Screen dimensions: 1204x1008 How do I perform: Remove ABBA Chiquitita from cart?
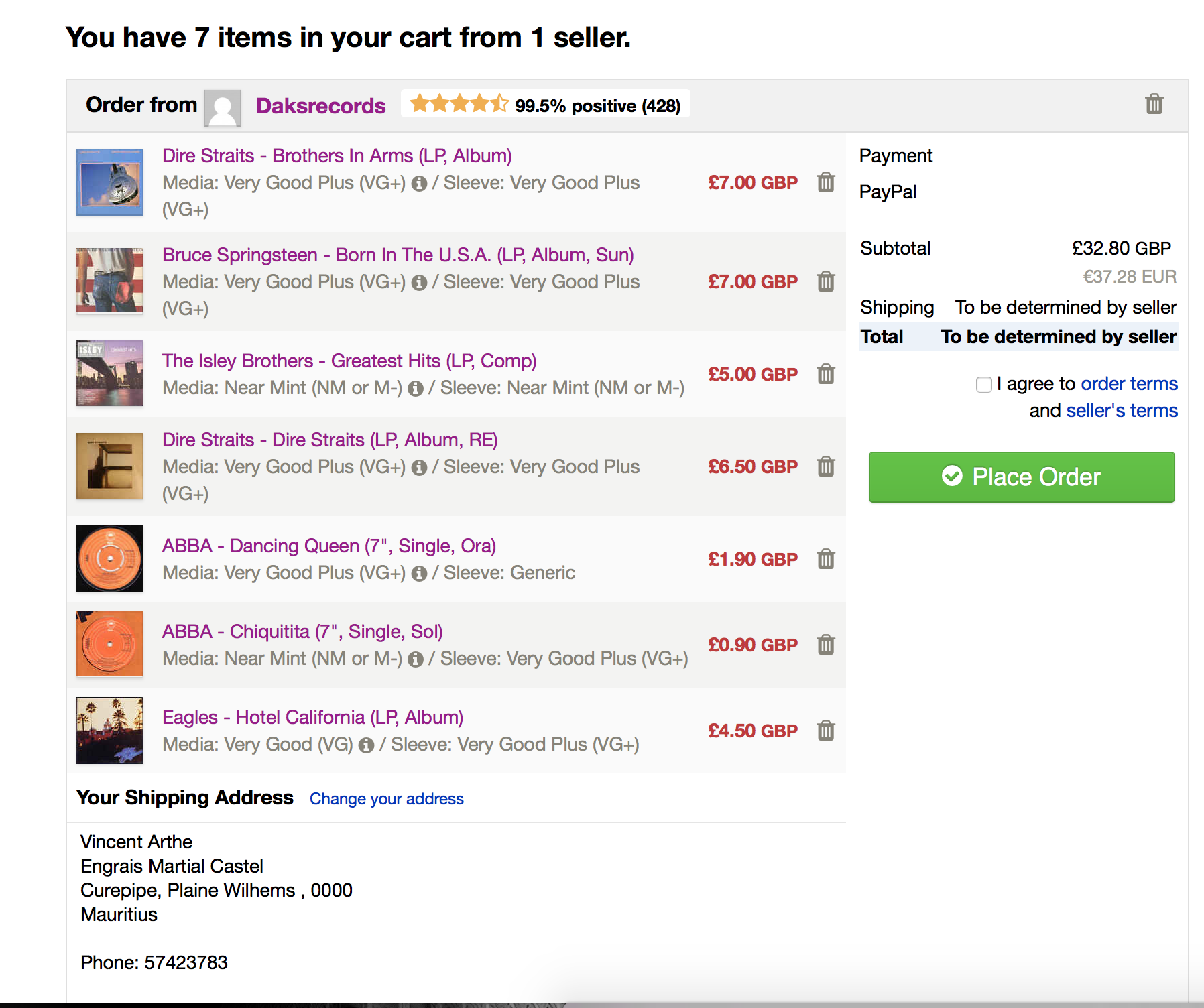coord(826,645)
